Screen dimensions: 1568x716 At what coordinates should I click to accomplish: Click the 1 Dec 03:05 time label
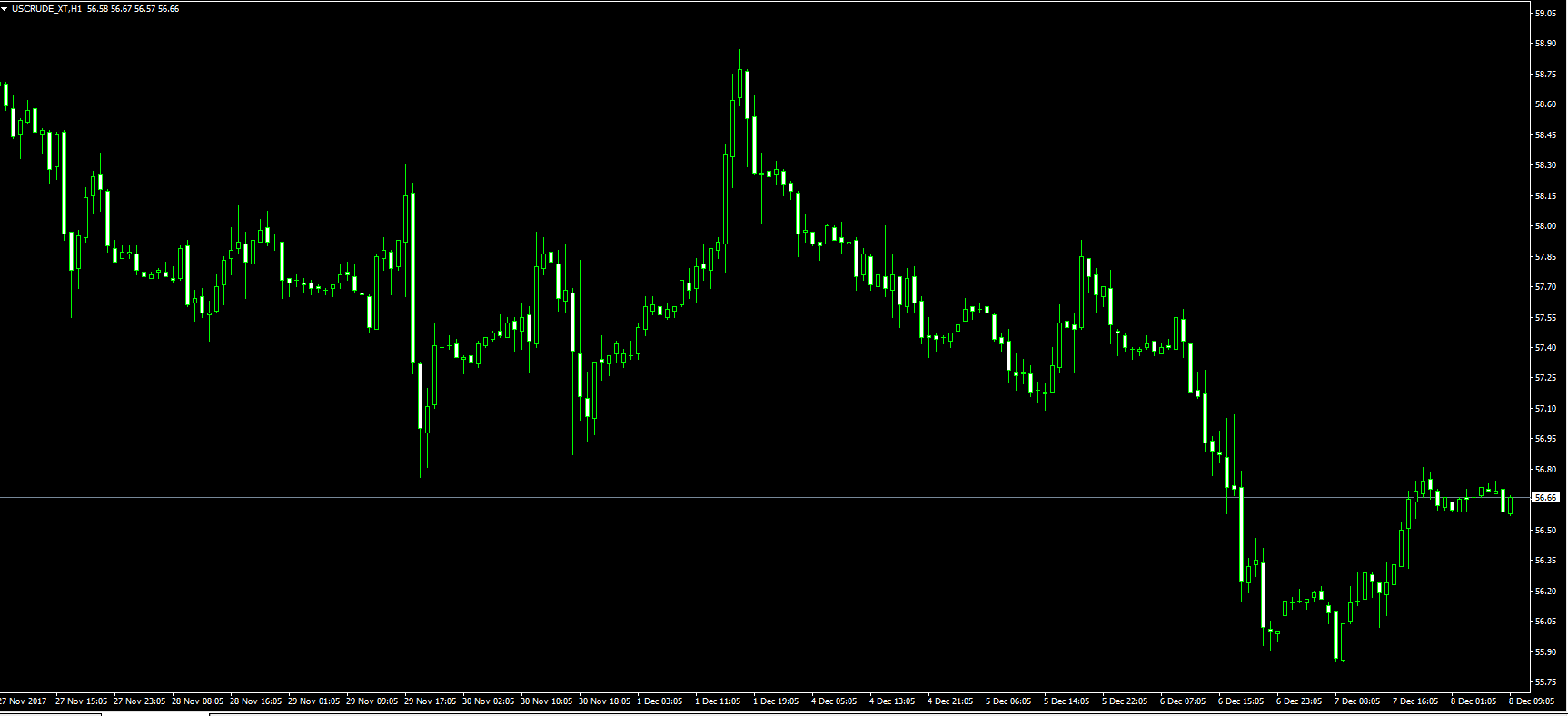click(x=660, y=701)
